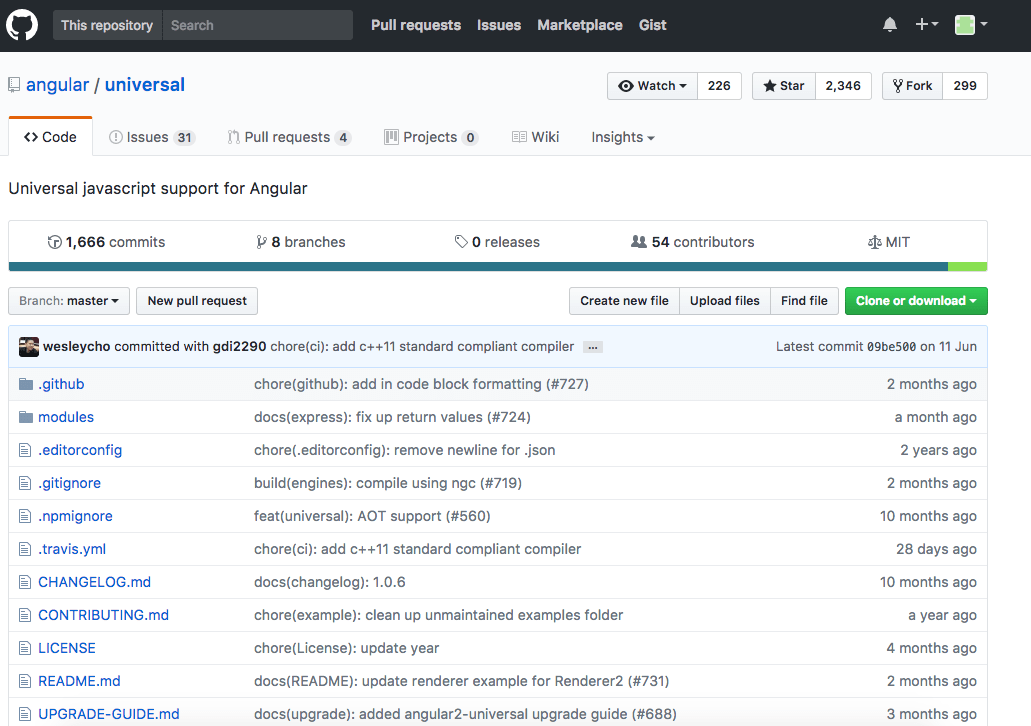Open the Insights tab
The image size is (1031, 726).
pos(623,137)
